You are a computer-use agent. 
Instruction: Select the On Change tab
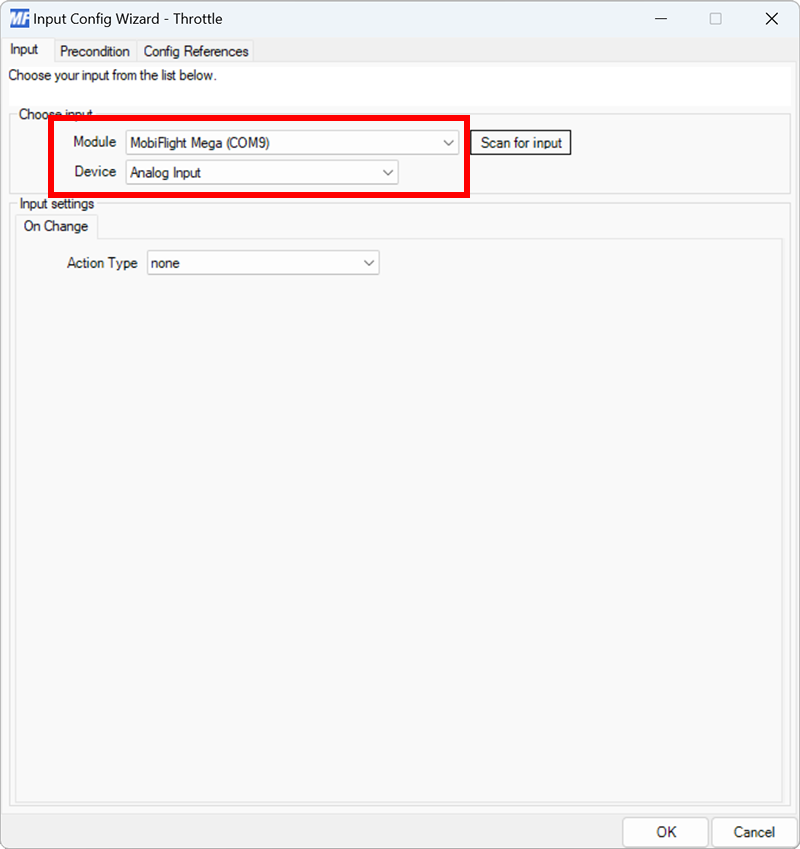click(x=55, y=226)
